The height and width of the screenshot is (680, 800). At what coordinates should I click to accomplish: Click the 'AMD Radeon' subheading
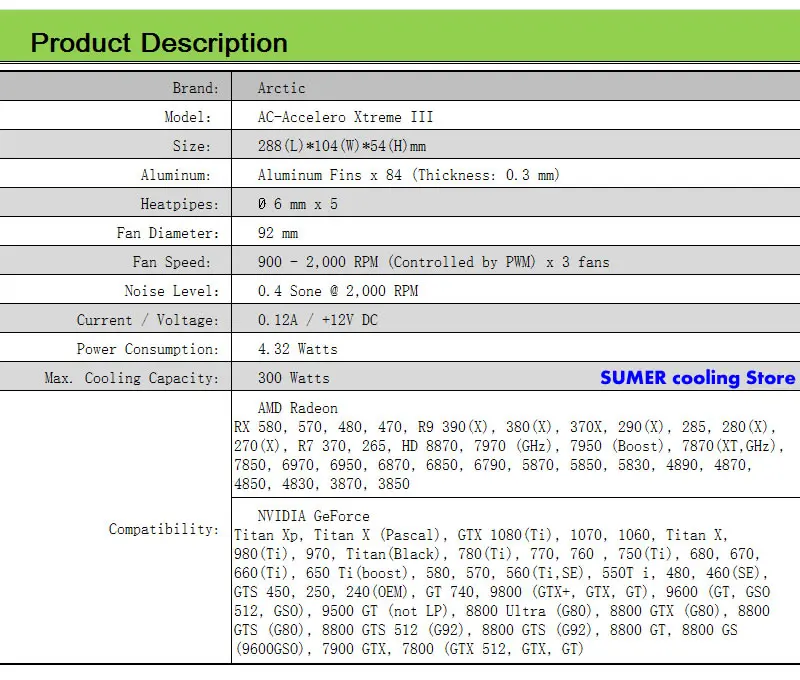pos(298,408)
